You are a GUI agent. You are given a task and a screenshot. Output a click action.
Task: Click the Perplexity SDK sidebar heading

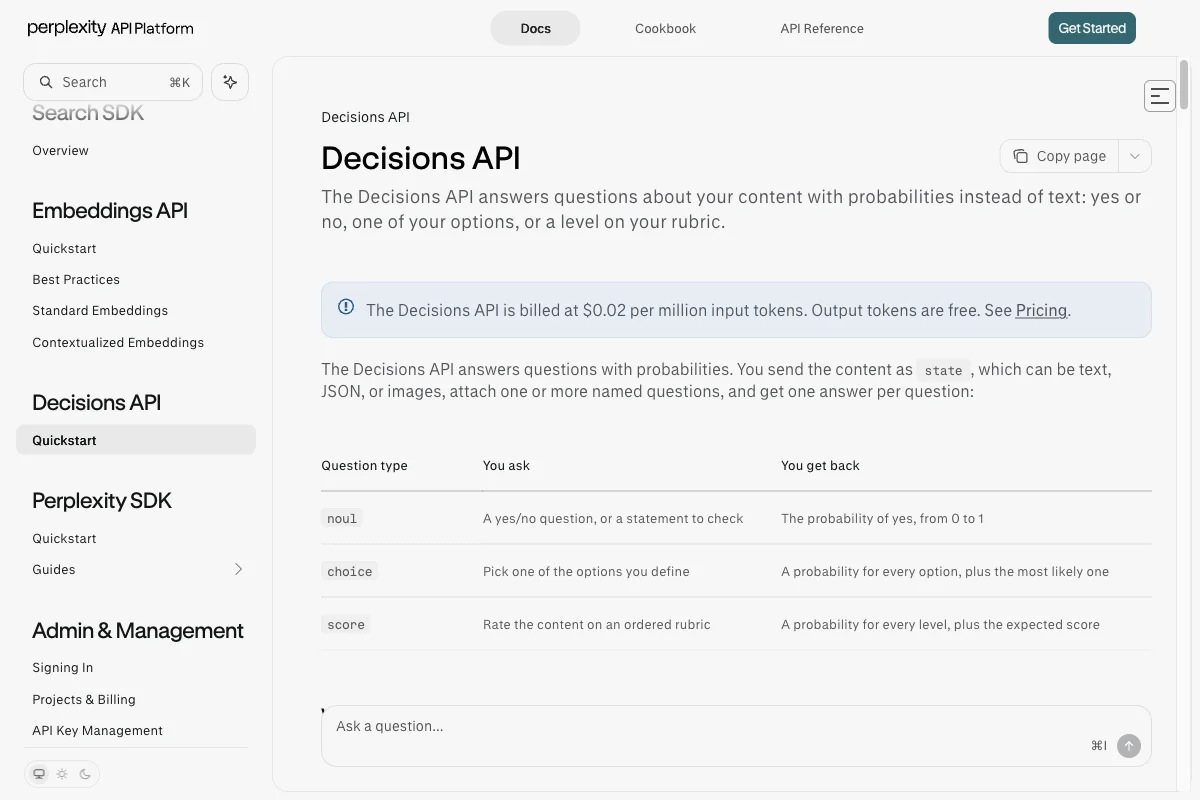[x=102, y=500]
